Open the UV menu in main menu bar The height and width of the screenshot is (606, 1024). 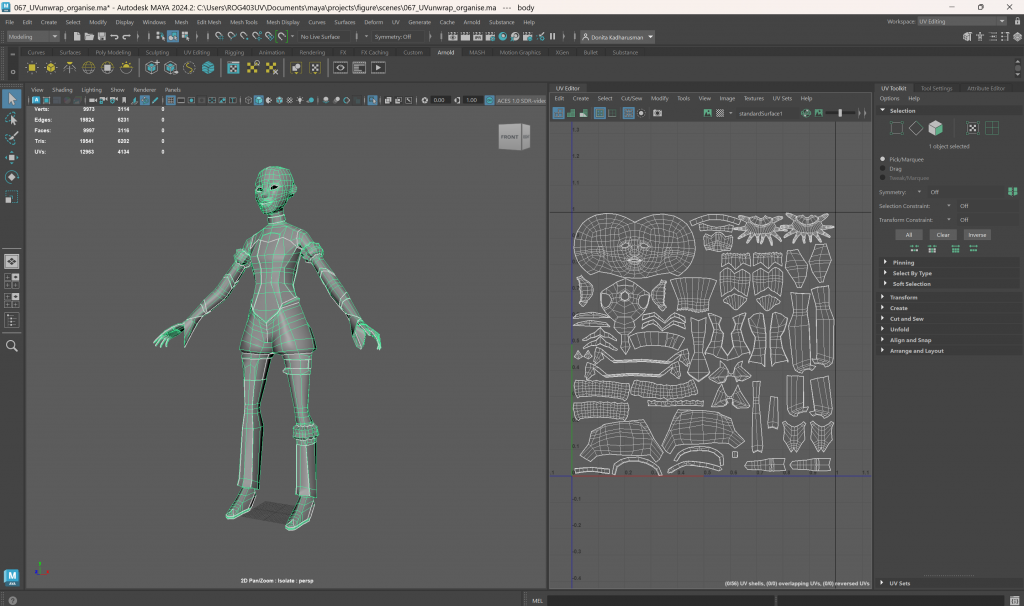395,22
